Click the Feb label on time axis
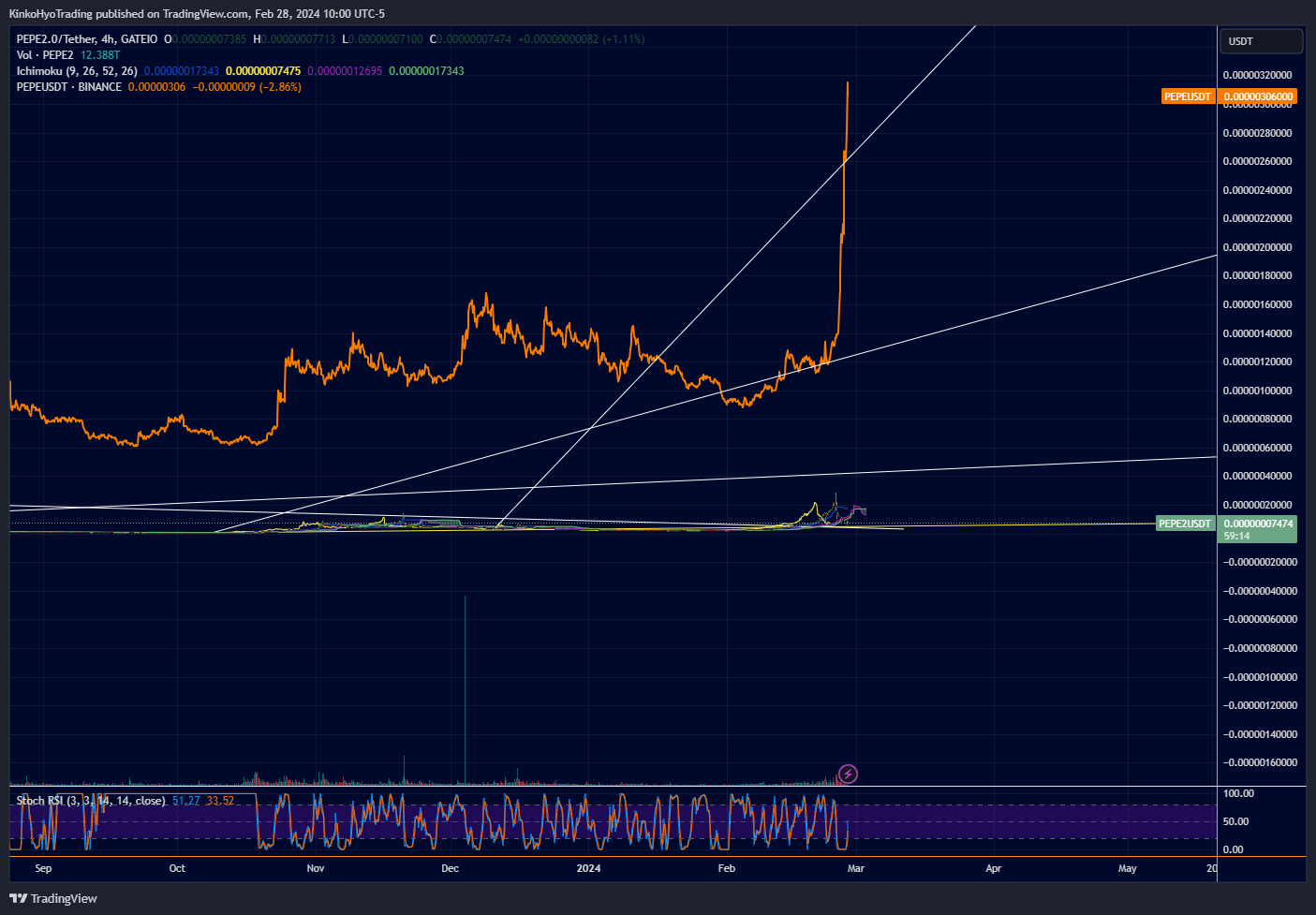The height and width of the screenshot is (915, 1316). pyautogui.click(x=727, y=868)
